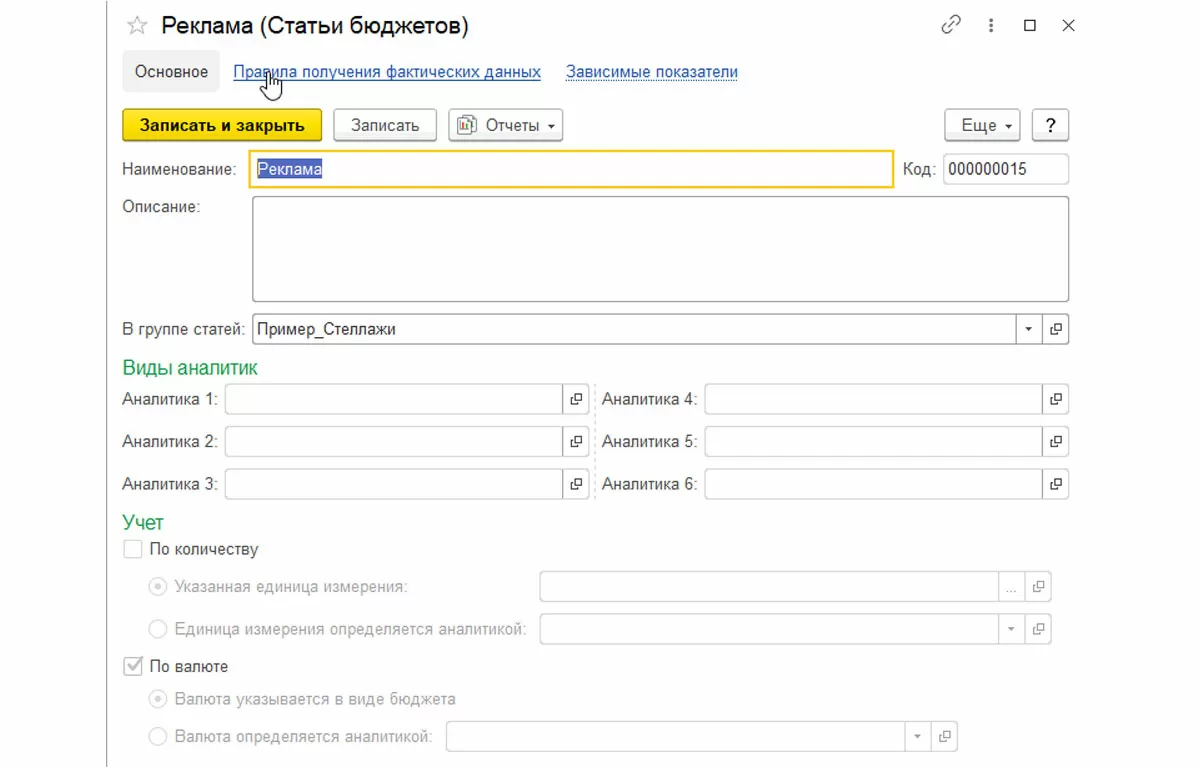Add the form to favorites with the star icon
Screen dimensions: 1200x767
coord(137,27)
